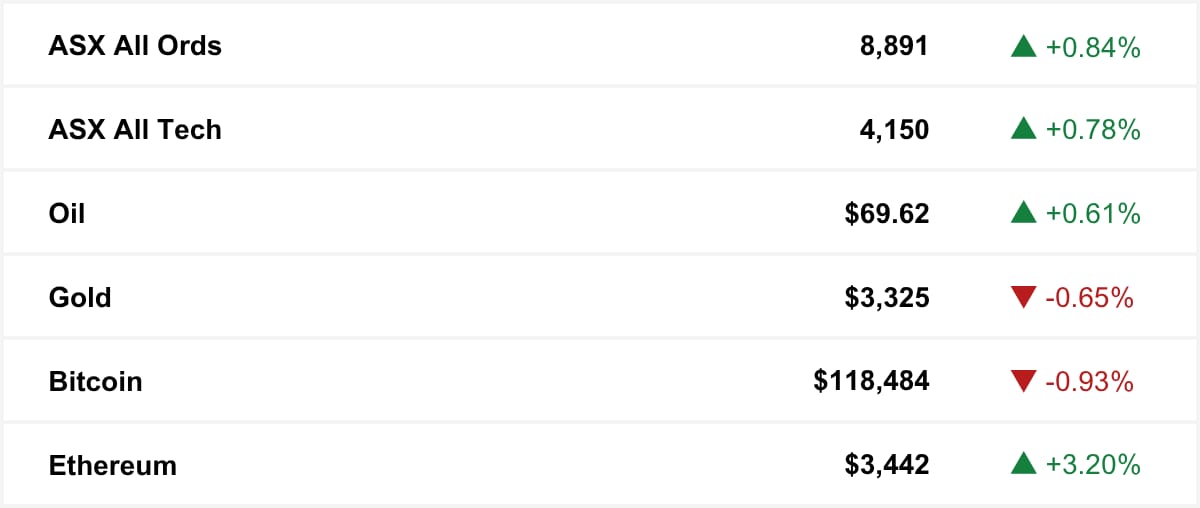Click the green up triangle in Oil row

(1023, 214)
